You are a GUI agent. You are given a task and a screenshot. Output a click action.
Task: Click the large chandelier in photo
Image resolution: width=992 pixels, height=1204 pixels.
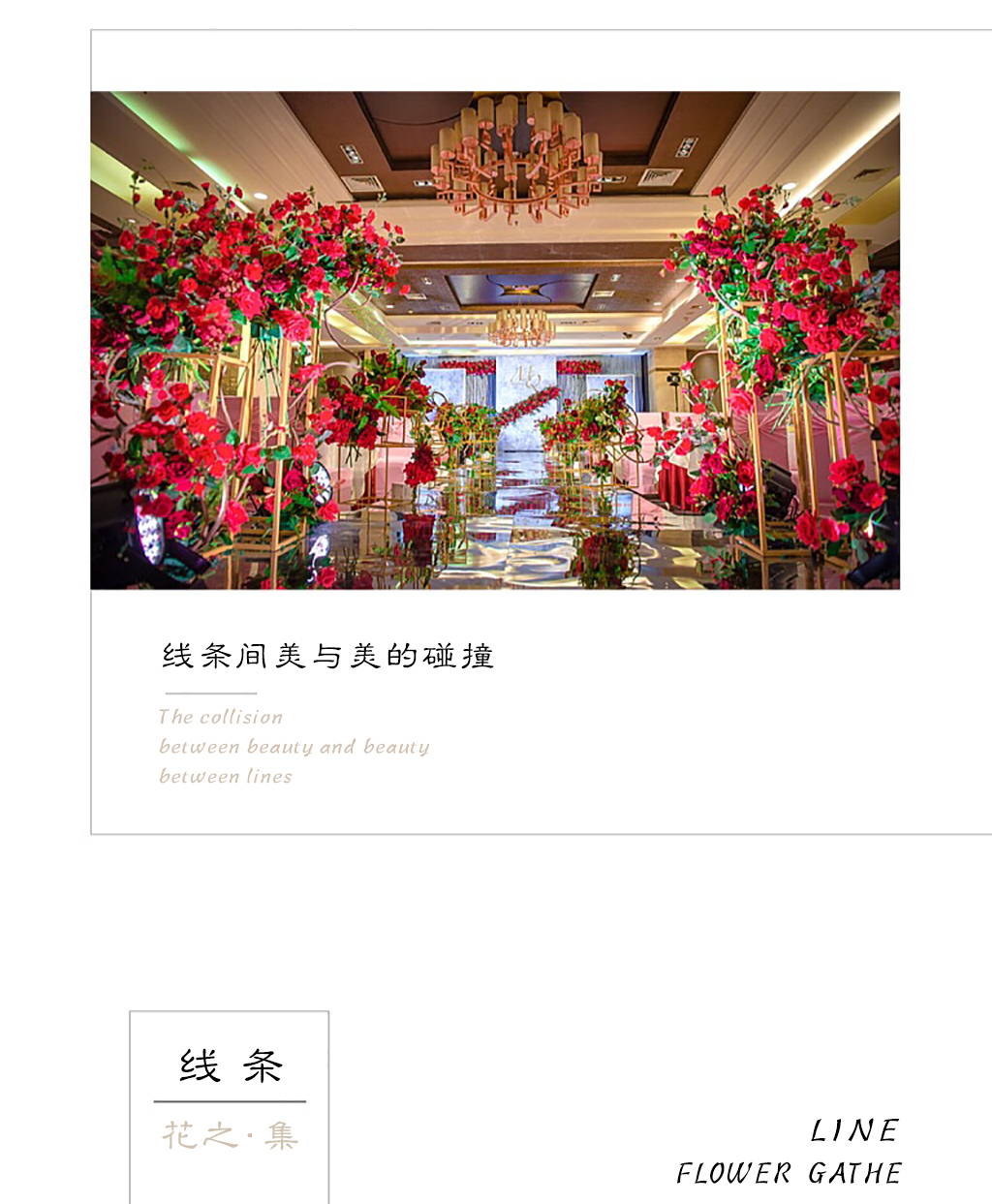pos(516,153)
